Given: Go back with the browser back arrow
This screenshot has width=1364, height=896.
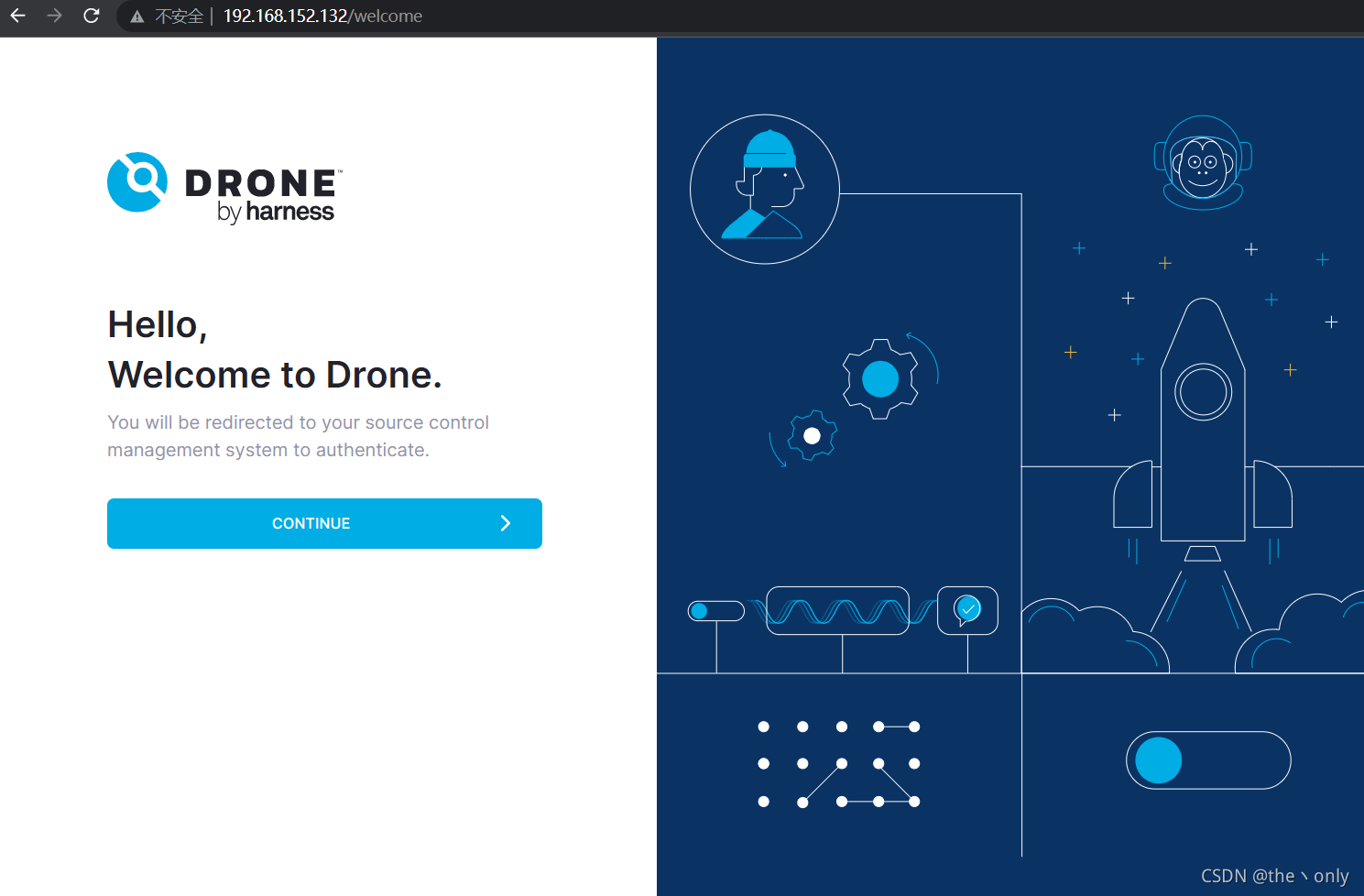Looking at the screenshot, I should (17, 16).
